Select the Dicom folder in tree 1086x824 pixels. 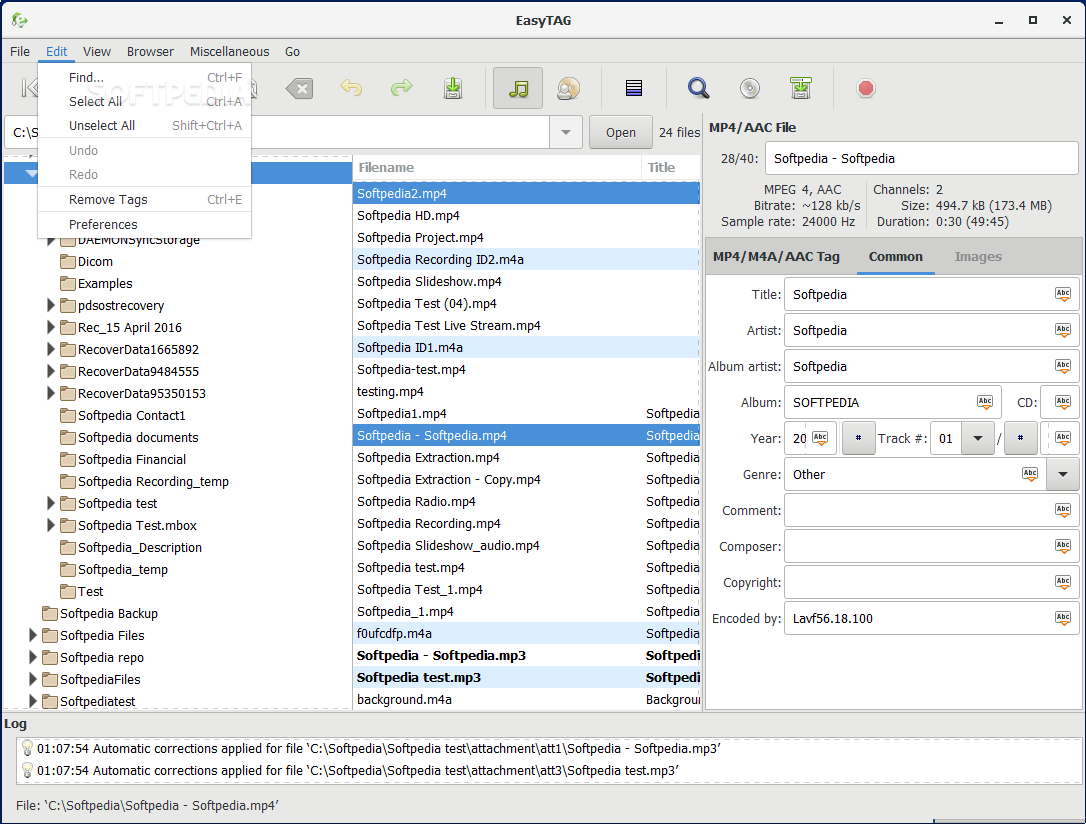click(95, 262)
